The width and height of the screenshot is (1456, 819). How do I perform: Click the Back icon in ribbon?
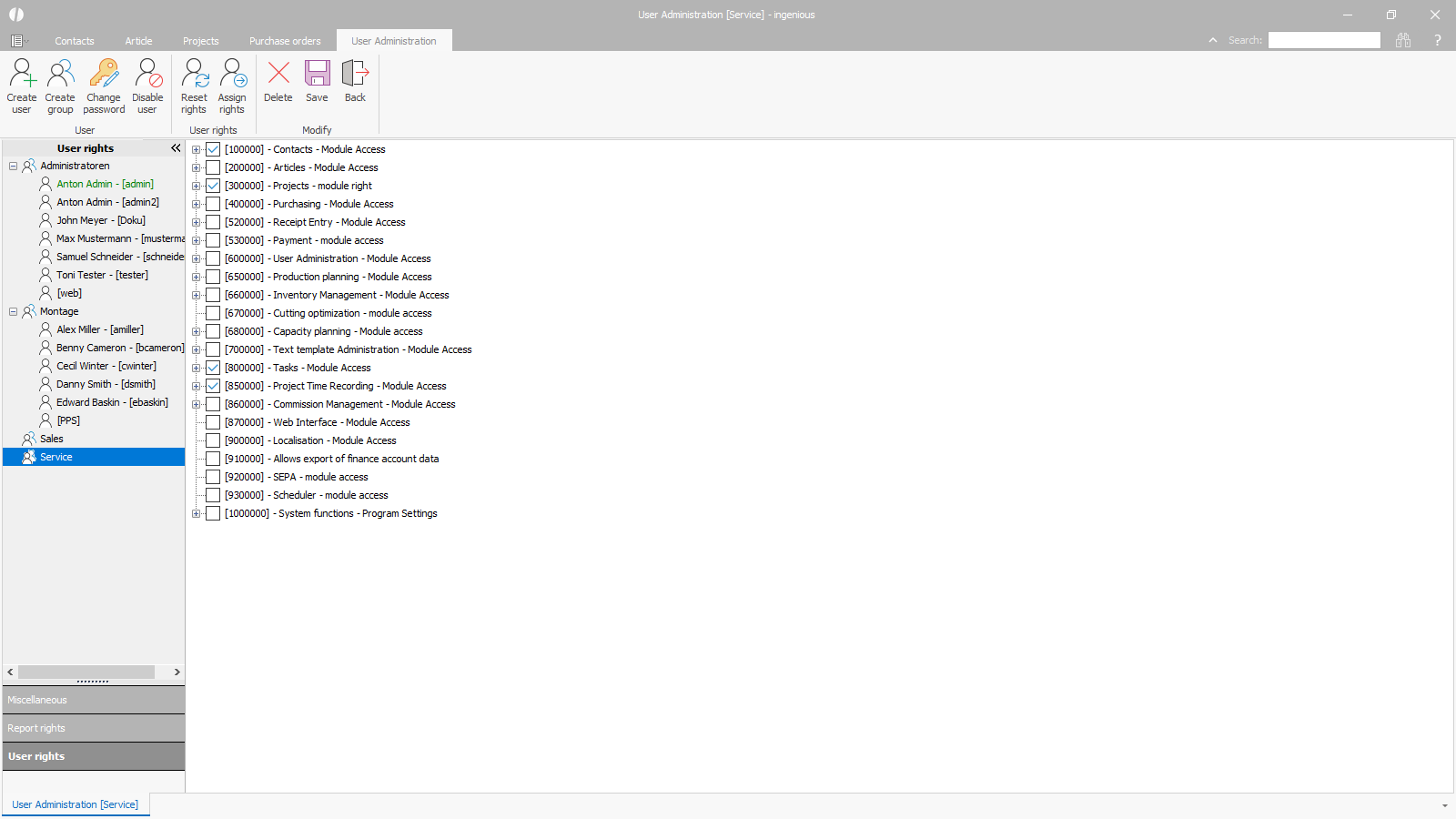click(355, 74)
